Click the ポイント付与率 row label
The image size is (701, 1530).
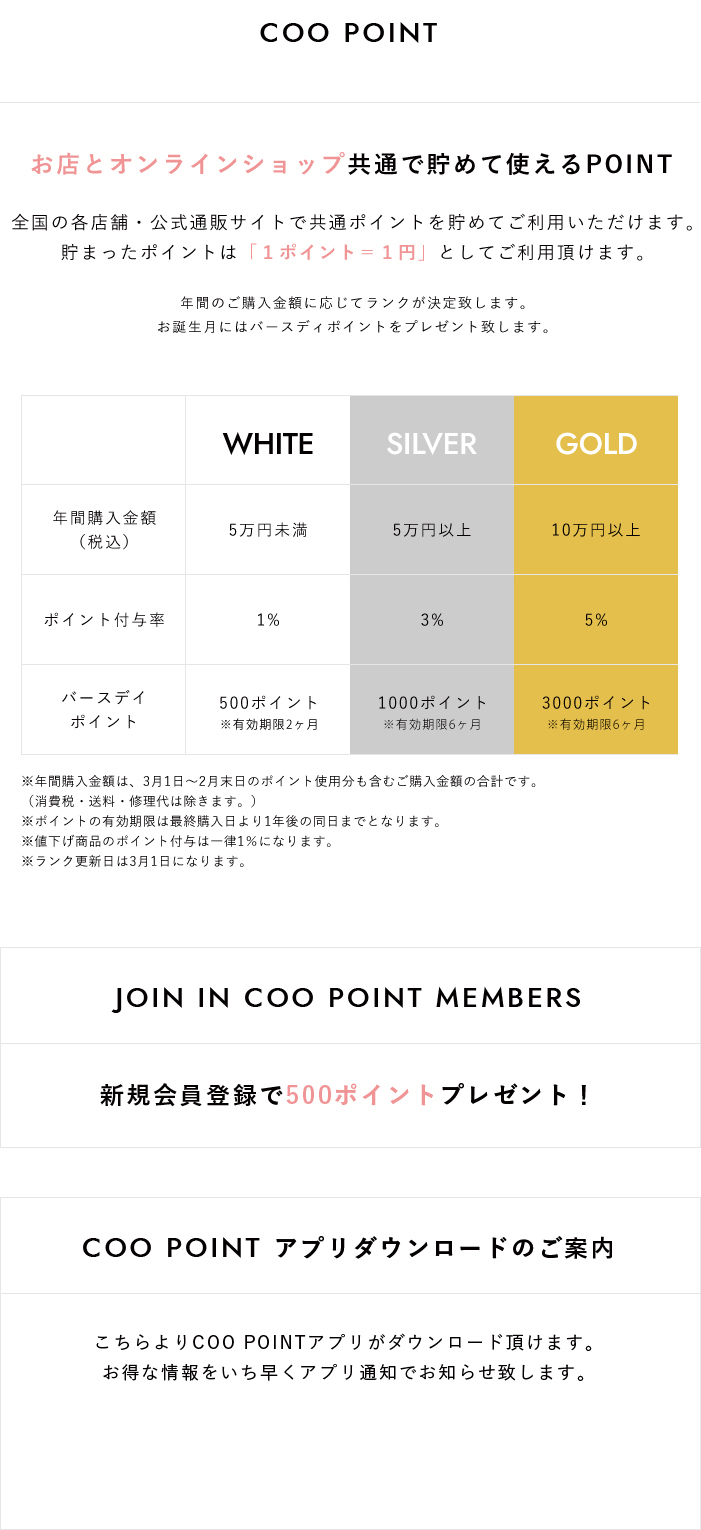point(104,620)
